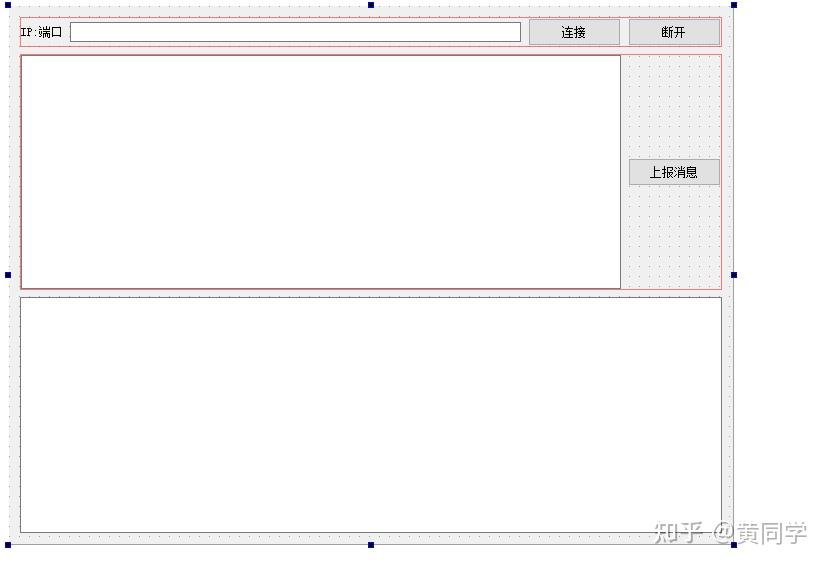This screenshot has width=828, height=566.
Task: Click inside the large bottom text area
Action: tap(371, 414)
